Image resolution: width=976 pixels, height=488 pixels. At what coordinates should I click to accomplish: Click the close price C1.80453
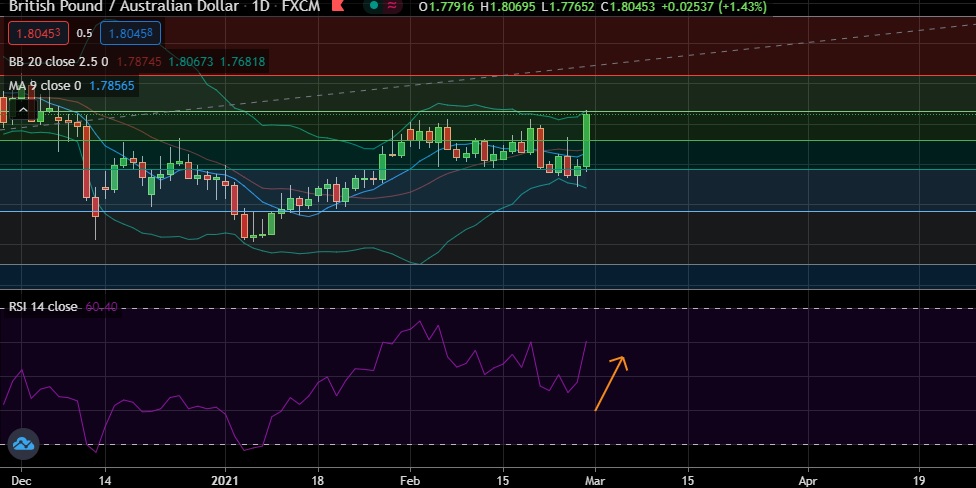click(627, 7)
